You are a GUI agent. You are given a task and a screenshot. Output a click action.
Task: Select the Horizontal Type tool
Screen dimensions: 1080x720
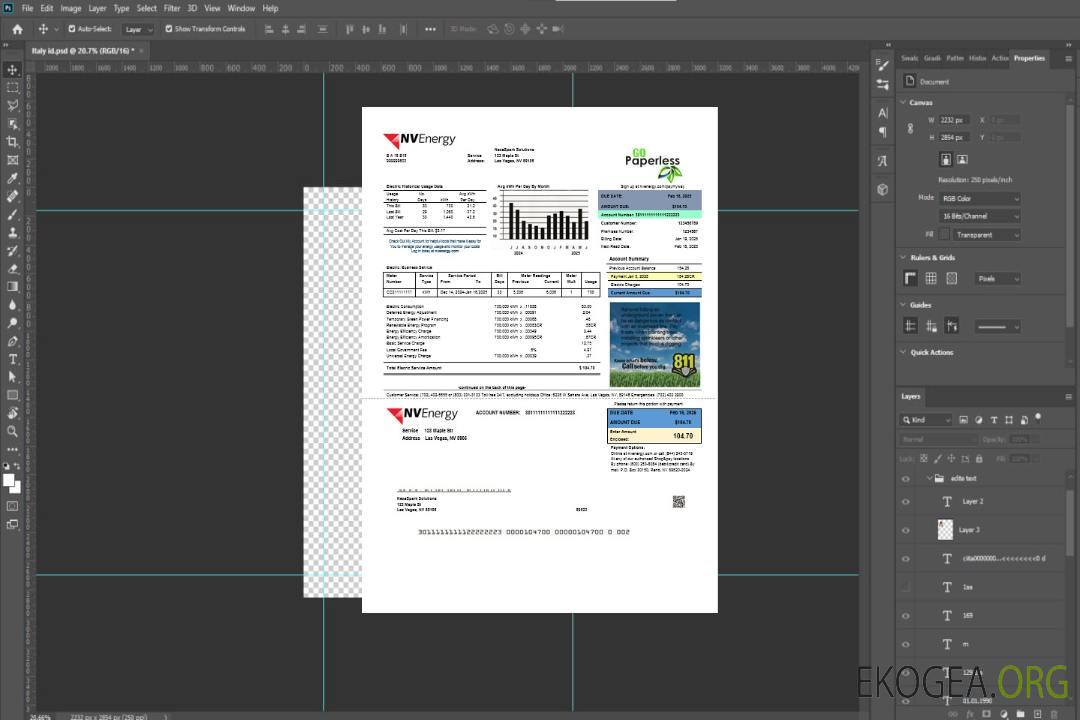[x=12, y=359]
